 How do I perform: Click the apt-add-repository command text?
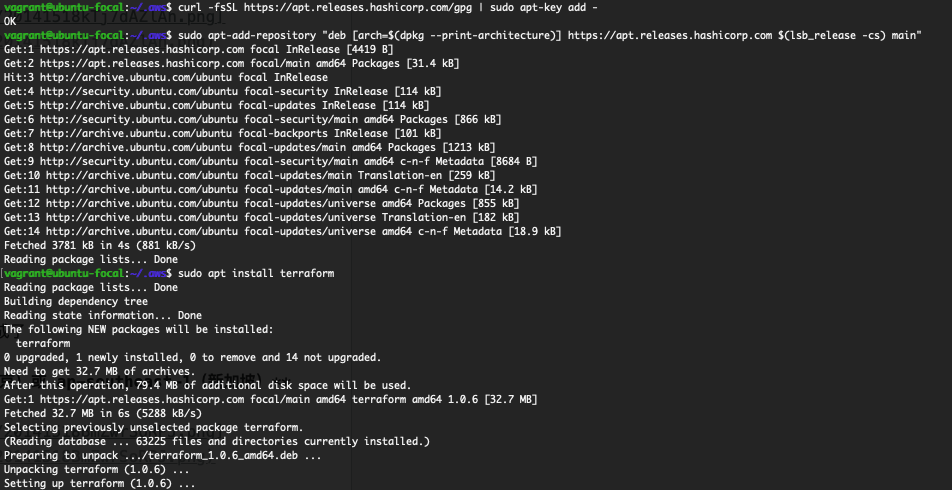click(x=551, y=35)
